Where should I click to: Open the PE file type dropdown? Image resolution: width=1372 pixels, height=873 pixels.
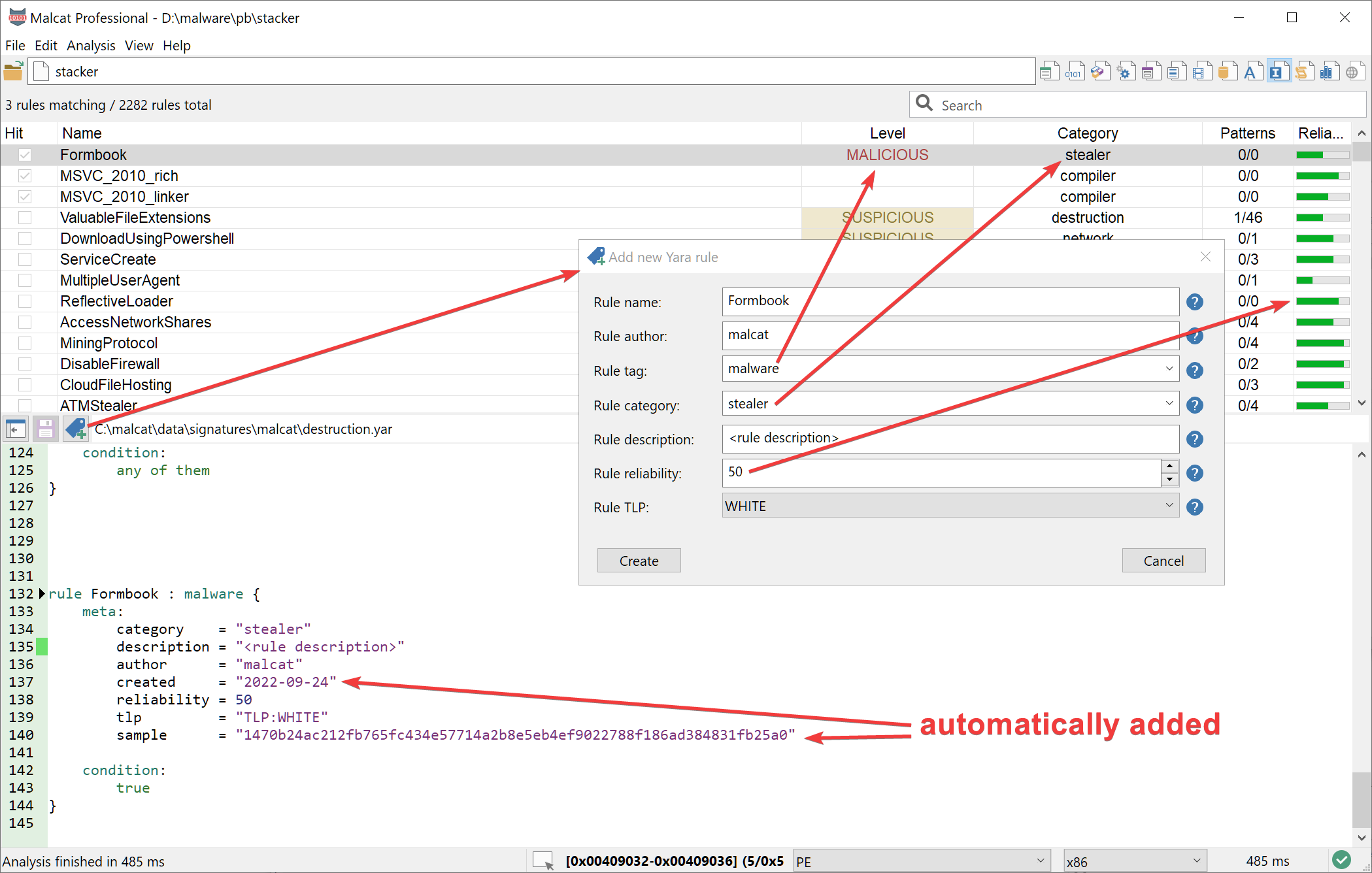pyautogui.click(x=922, y=861)
